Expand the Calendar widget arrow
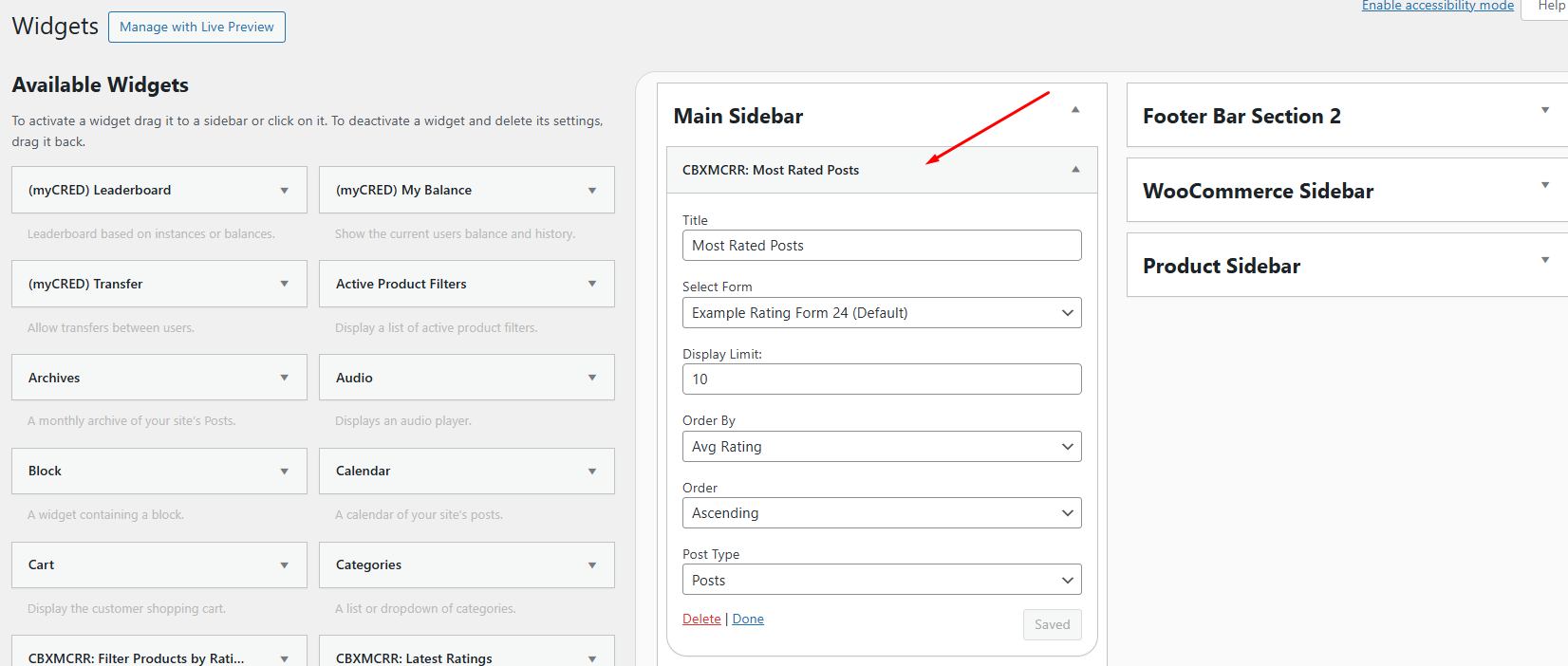 (x=591, y=472)
